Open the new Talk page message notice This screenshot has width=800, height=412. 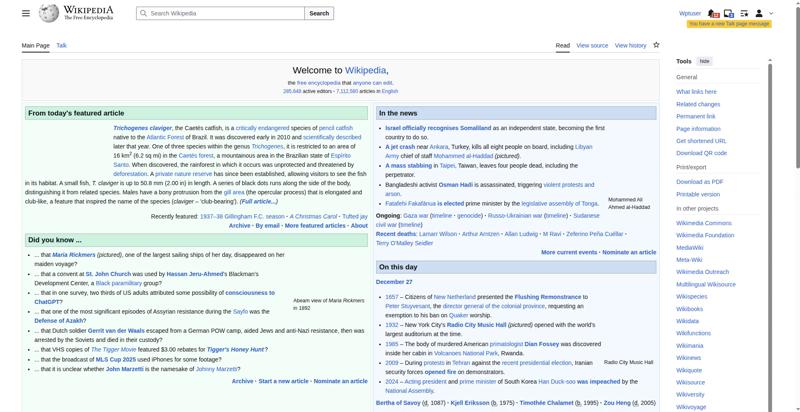pos(729,23)
